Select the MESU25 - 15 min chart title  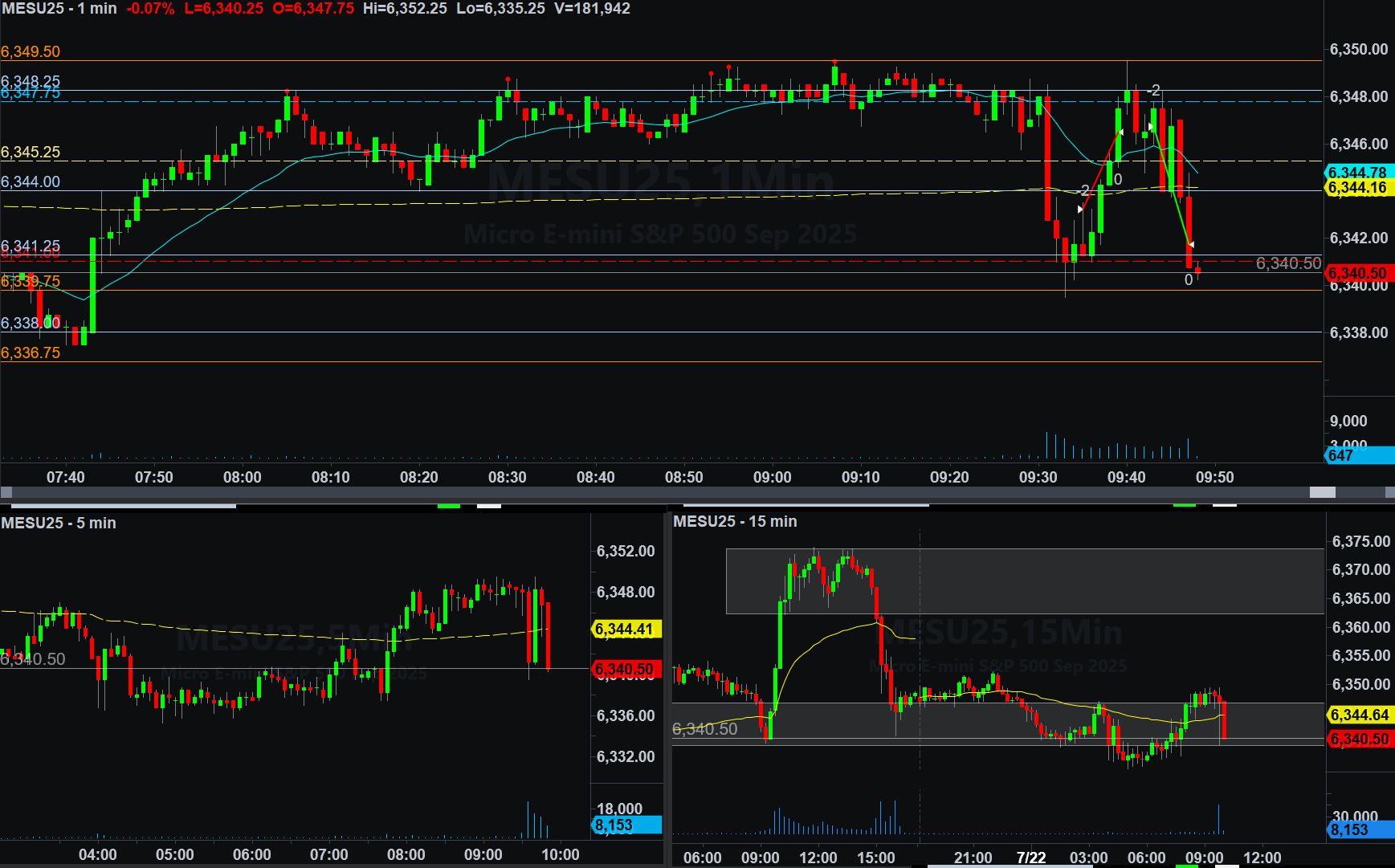click(x=735, y=521)
